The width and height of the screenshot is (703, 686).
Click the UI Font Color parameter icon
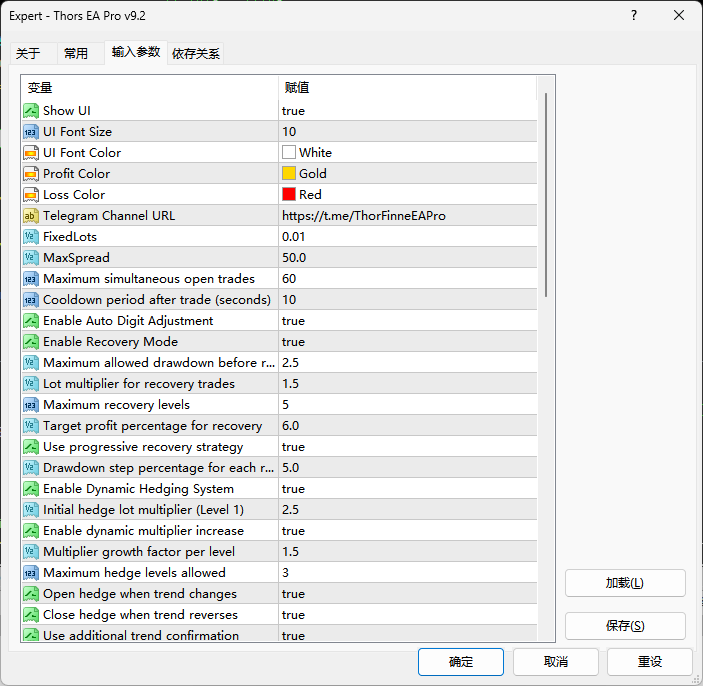(x=31, y=153)
